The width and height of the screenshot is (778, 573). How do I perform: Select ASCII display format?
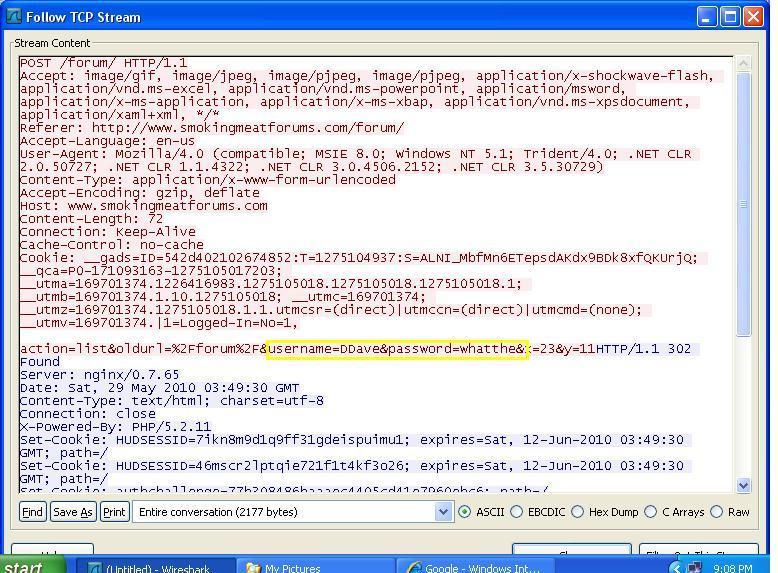point(465,511)
